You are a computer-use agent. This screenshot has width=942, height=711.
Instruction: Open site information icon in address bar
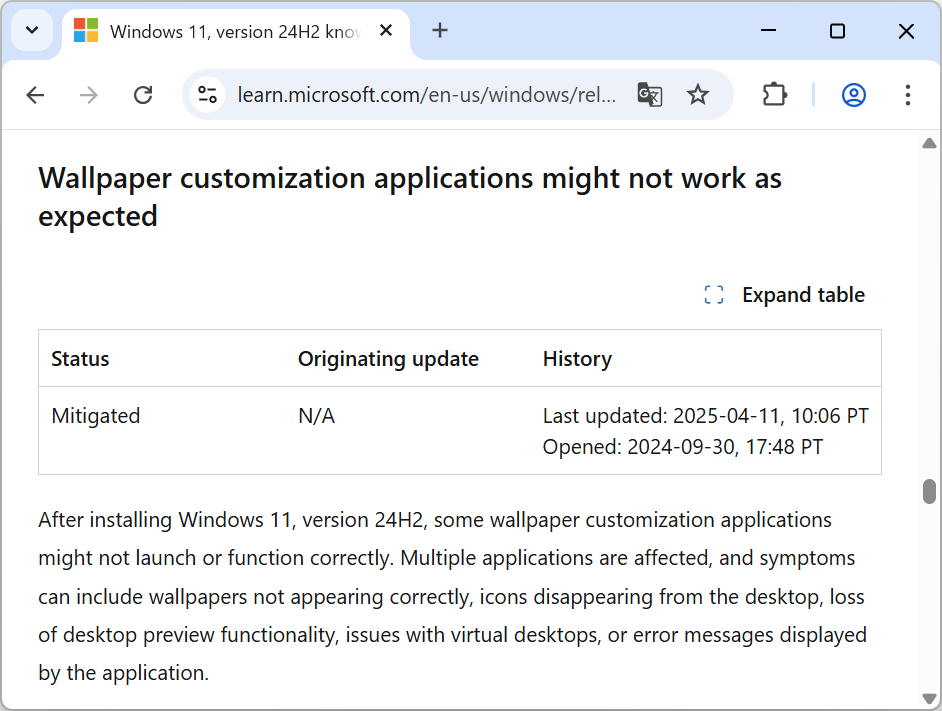click(x=208, y=95)
